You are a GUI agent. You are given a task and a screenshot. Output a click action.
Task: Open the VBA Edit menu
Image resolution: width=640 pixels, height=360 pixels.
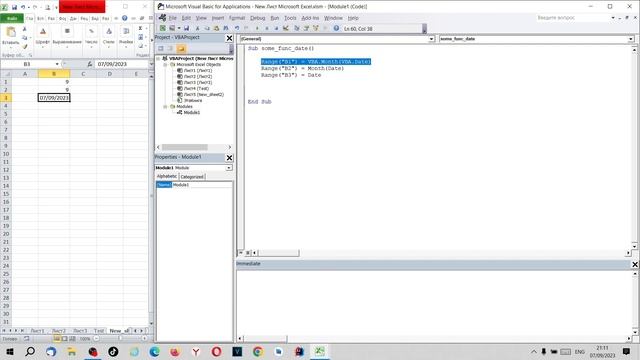(186, 18)
